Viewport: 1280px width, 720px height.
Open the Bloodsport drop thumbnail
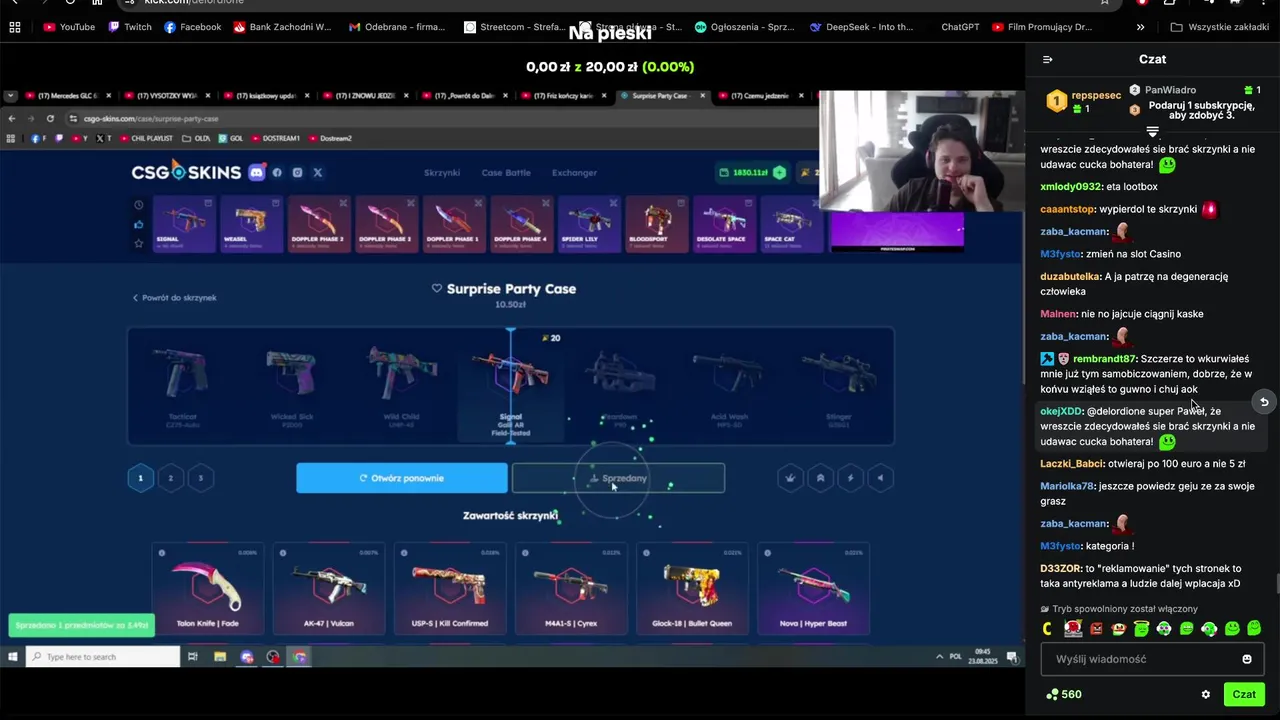tap(655, 224)
